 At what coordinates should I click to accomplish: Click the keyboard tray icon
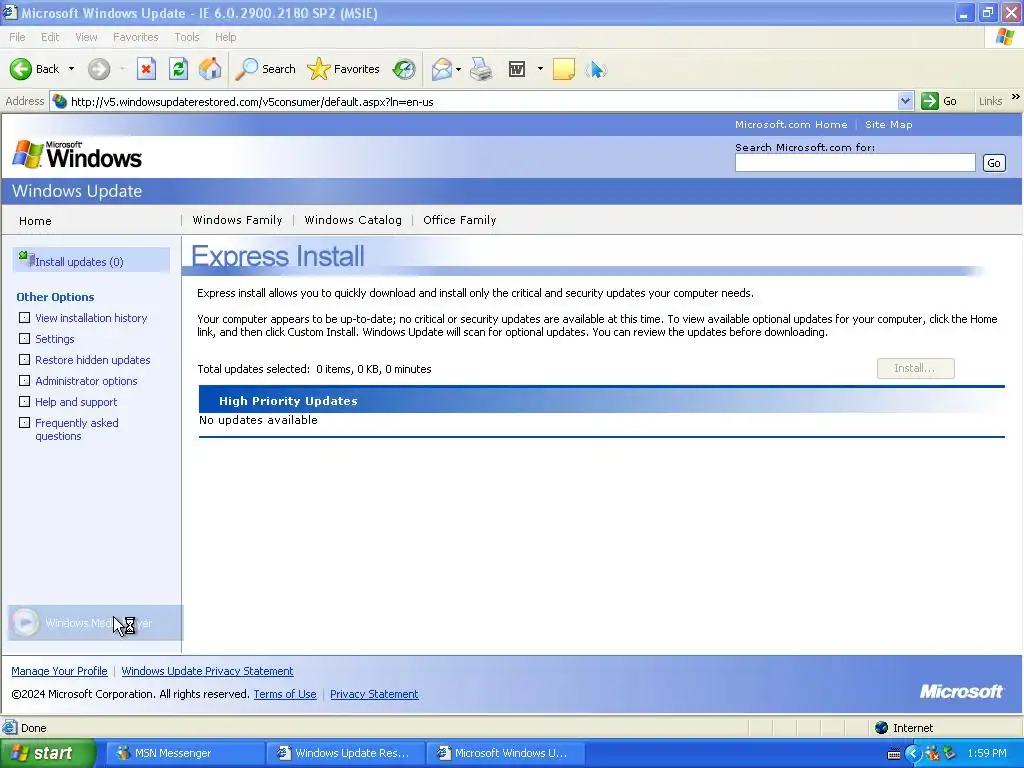coord(894,754)
